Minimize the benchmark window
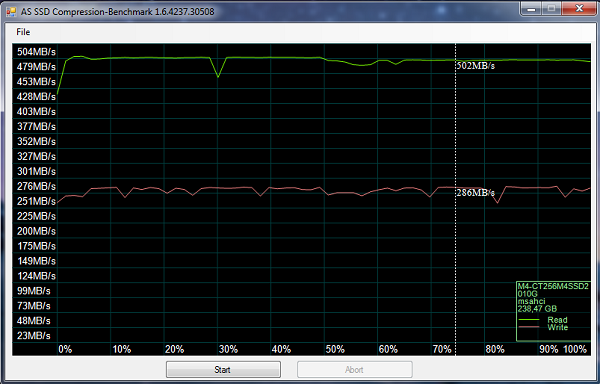 coord(531,8)
